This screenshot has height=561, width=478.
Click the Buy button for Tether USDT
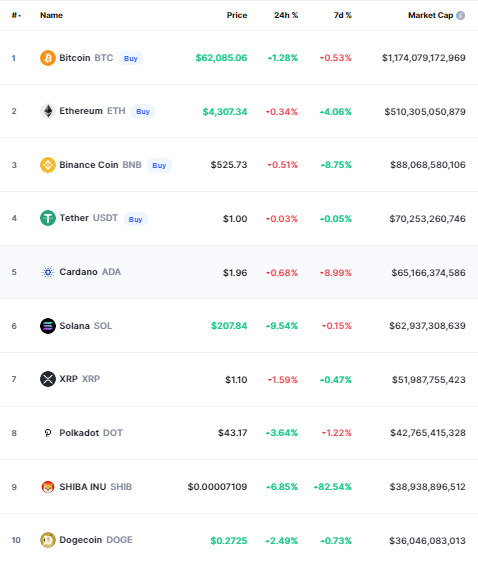tap(136, 219)
